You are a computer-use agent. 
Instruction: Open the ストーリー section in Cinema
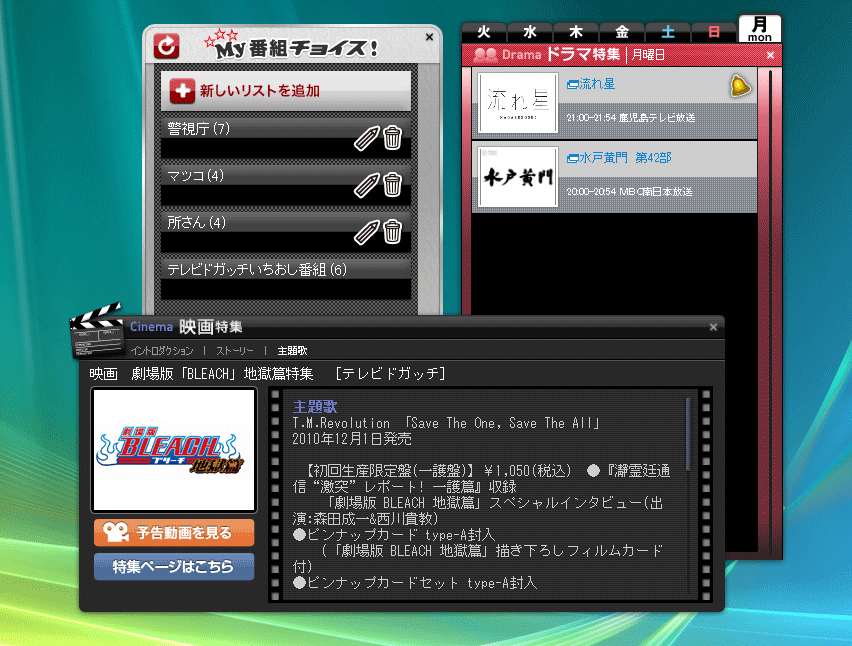tap(235, 351)
